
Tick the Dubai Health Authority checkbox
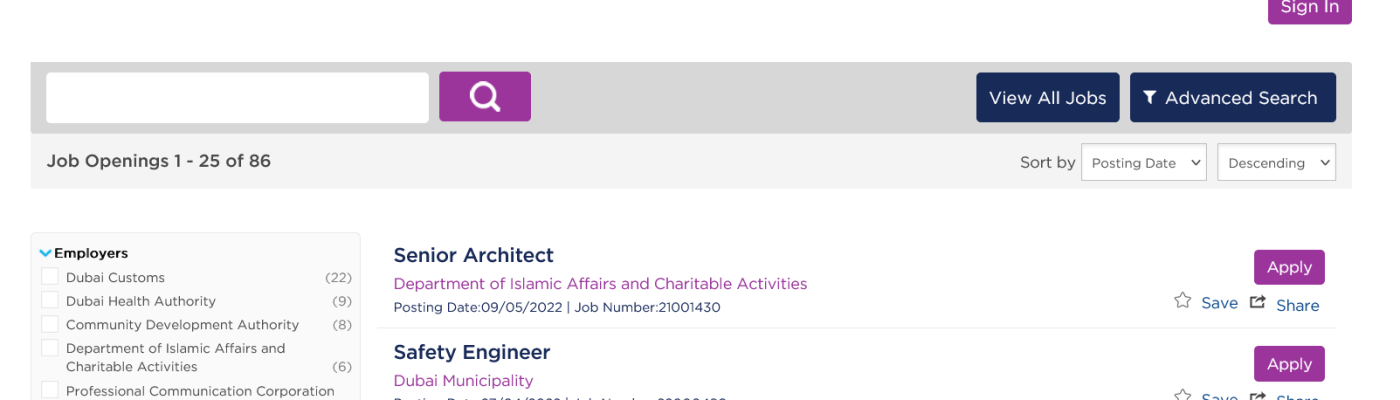click(x=50, y=301)
